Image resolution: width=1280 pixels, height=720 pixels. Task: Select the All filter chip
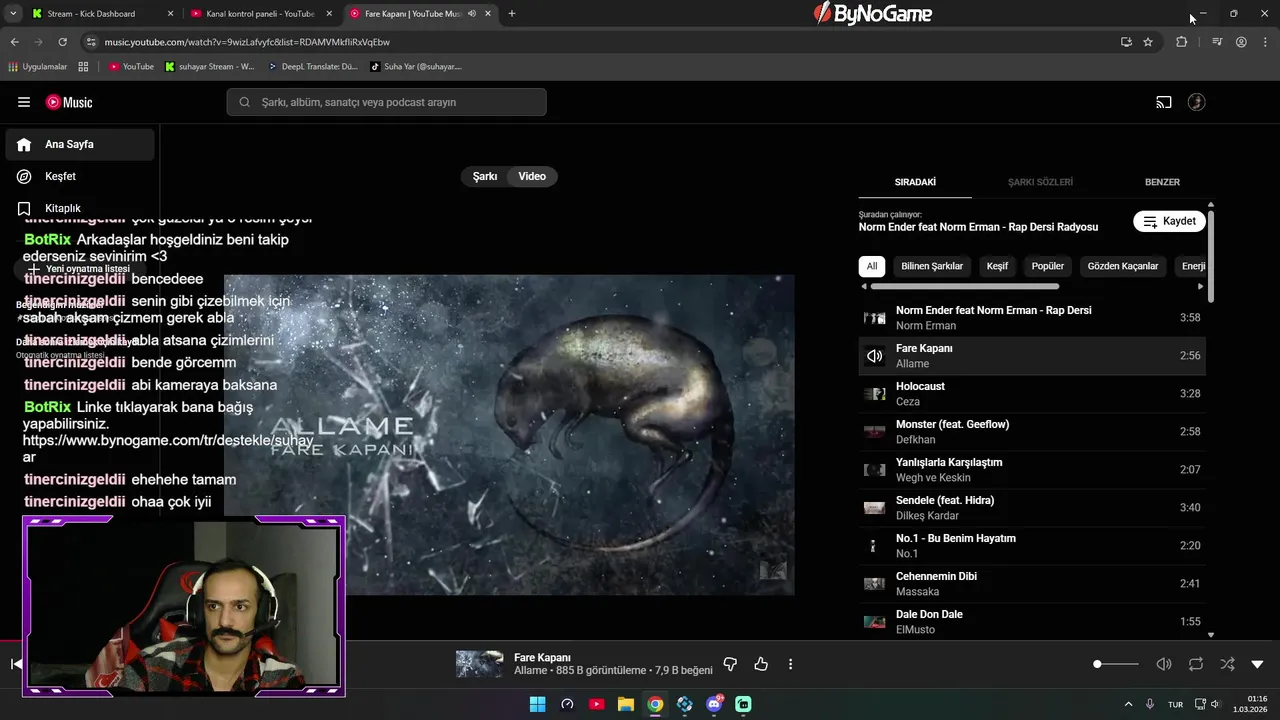pyautogui.click(x=872, y=266)
